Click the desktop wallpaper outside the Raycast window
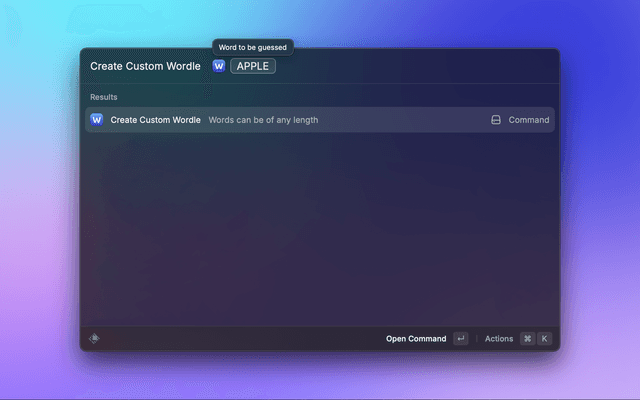640x400 pixels. (600, 200)
